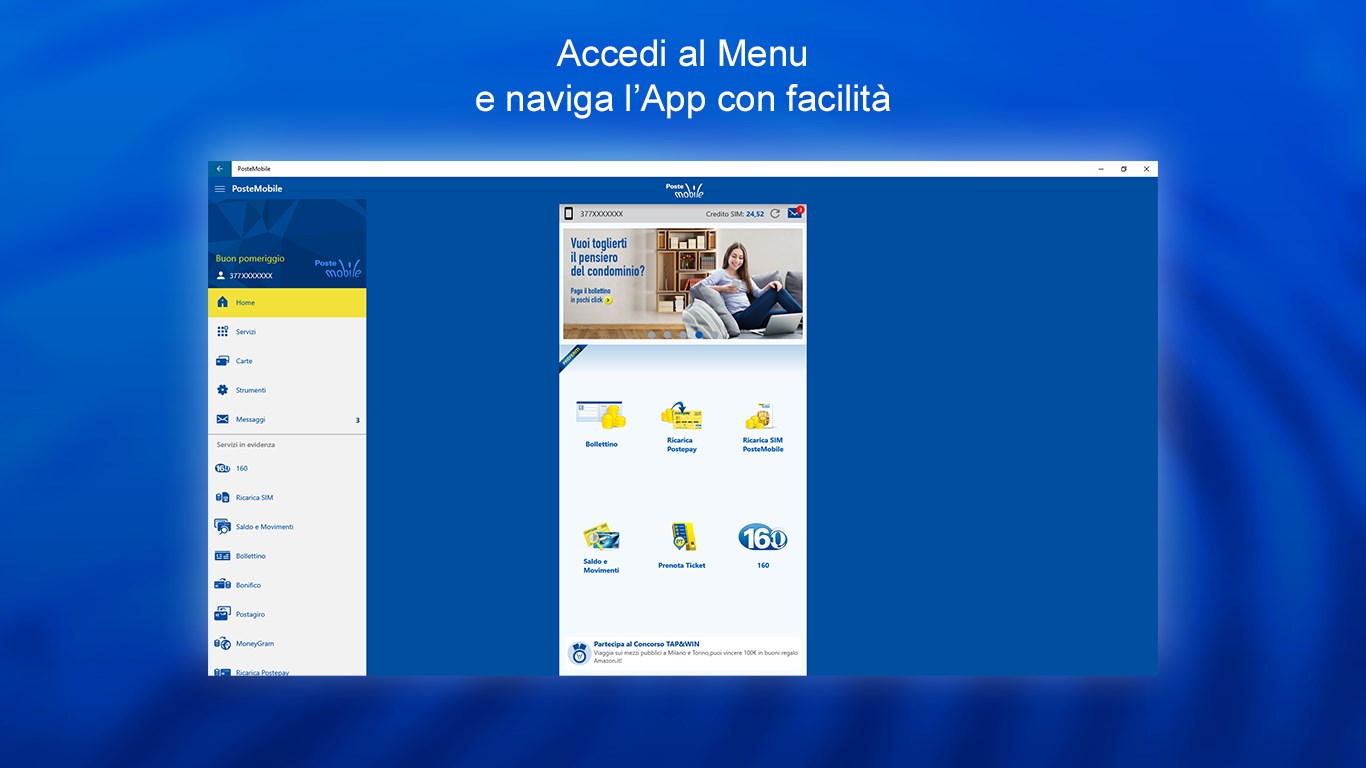
Task: Go back with the title bar arrow
Action: click(x=220, y=169)
